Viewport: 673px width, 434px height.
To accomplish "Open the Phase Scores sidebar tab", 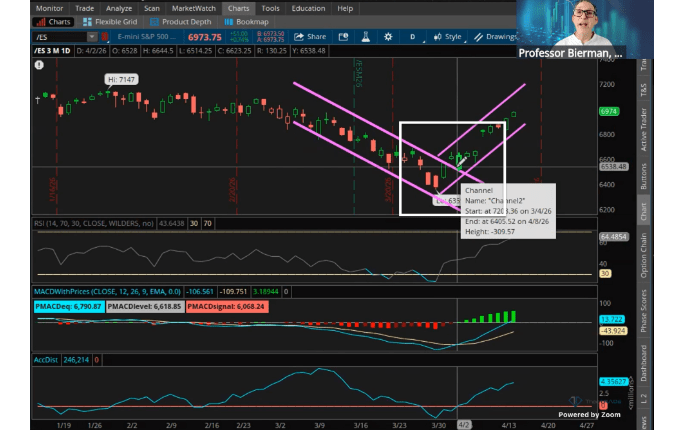I will (643, 311).
